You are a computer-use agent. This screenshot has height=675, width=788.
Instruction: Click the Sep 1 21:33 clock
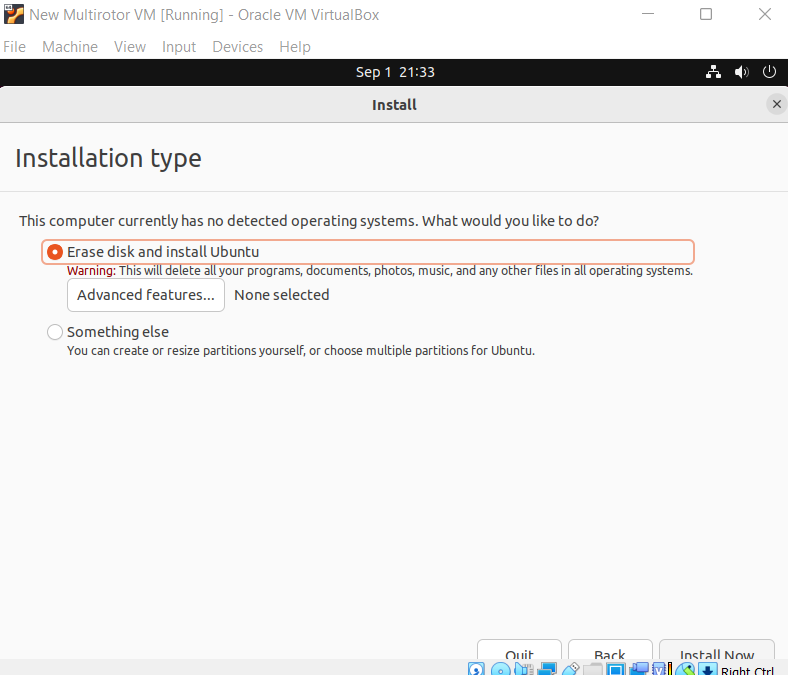(x=395, y=72)
